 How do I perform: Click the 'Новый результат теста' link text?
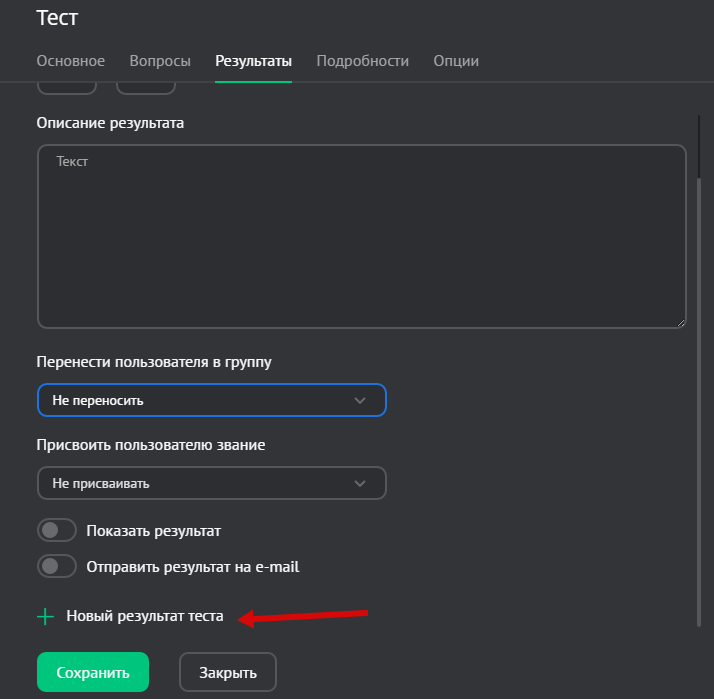coord(145,617)
